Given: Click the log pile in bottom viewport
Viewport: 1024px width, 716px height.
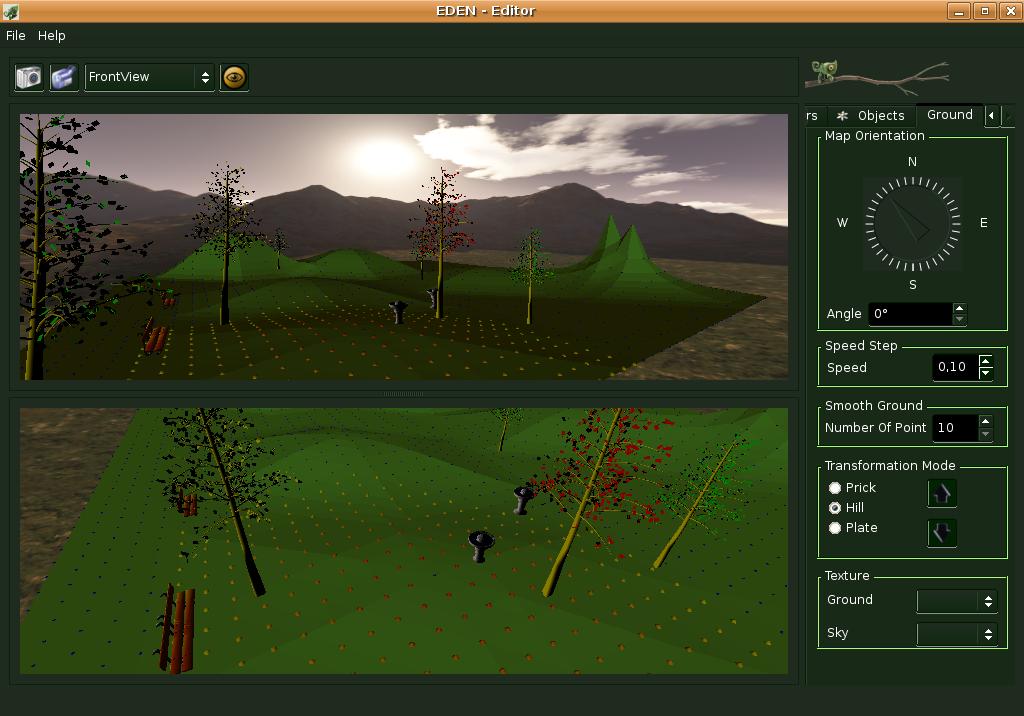Looking at the screenshot, I should pos(177,629).
